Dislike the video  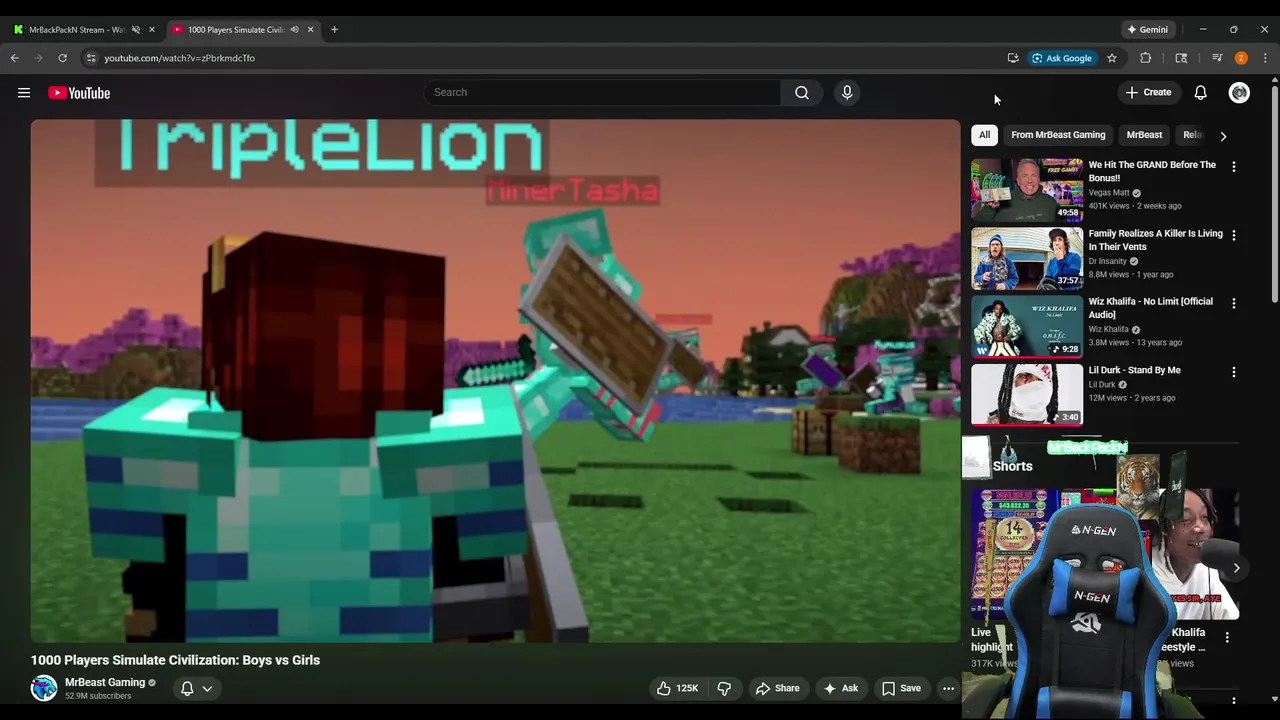point(724,688)
